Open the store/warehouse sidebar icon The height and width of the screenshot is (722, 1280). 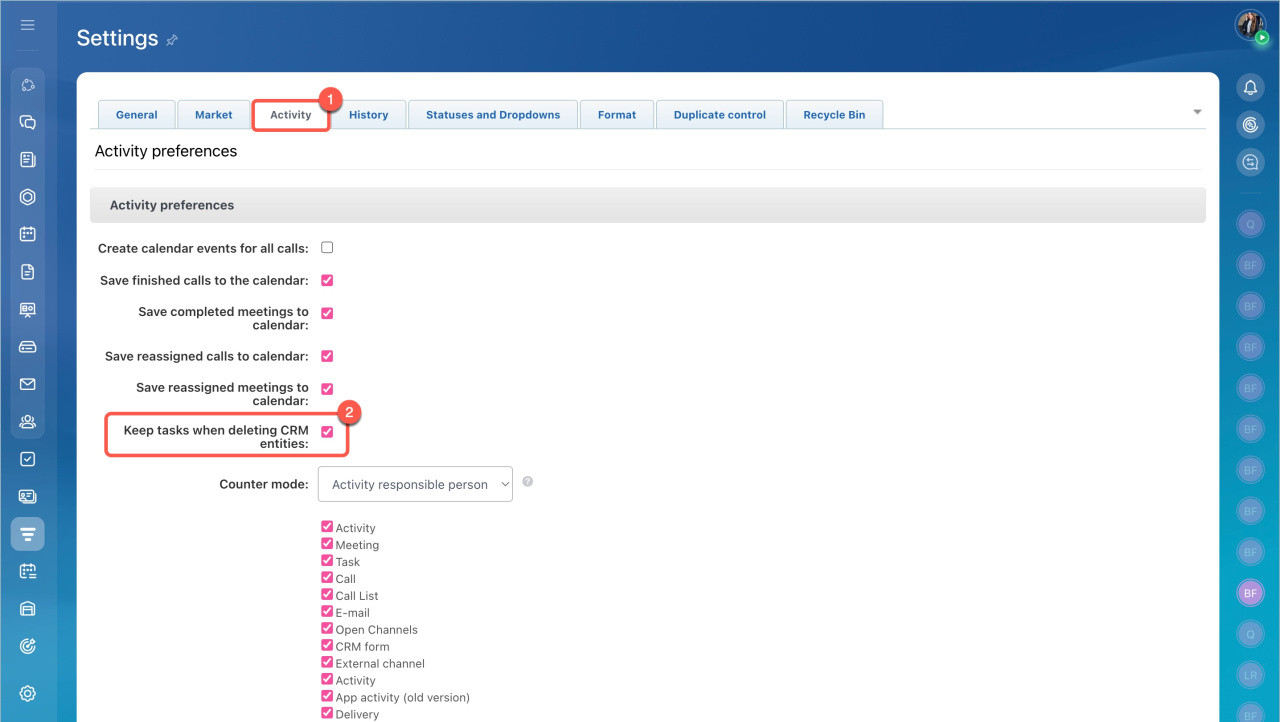click(x=28, y=609)
